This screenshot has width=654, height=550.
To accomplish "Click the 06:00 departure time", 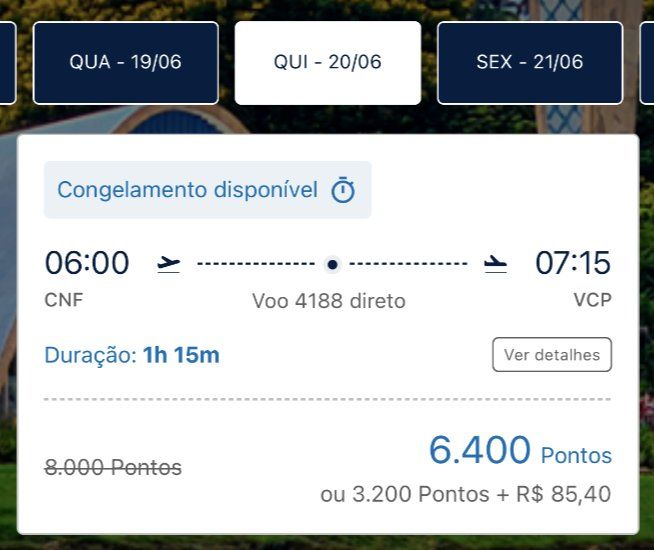I will coord(87,263).
